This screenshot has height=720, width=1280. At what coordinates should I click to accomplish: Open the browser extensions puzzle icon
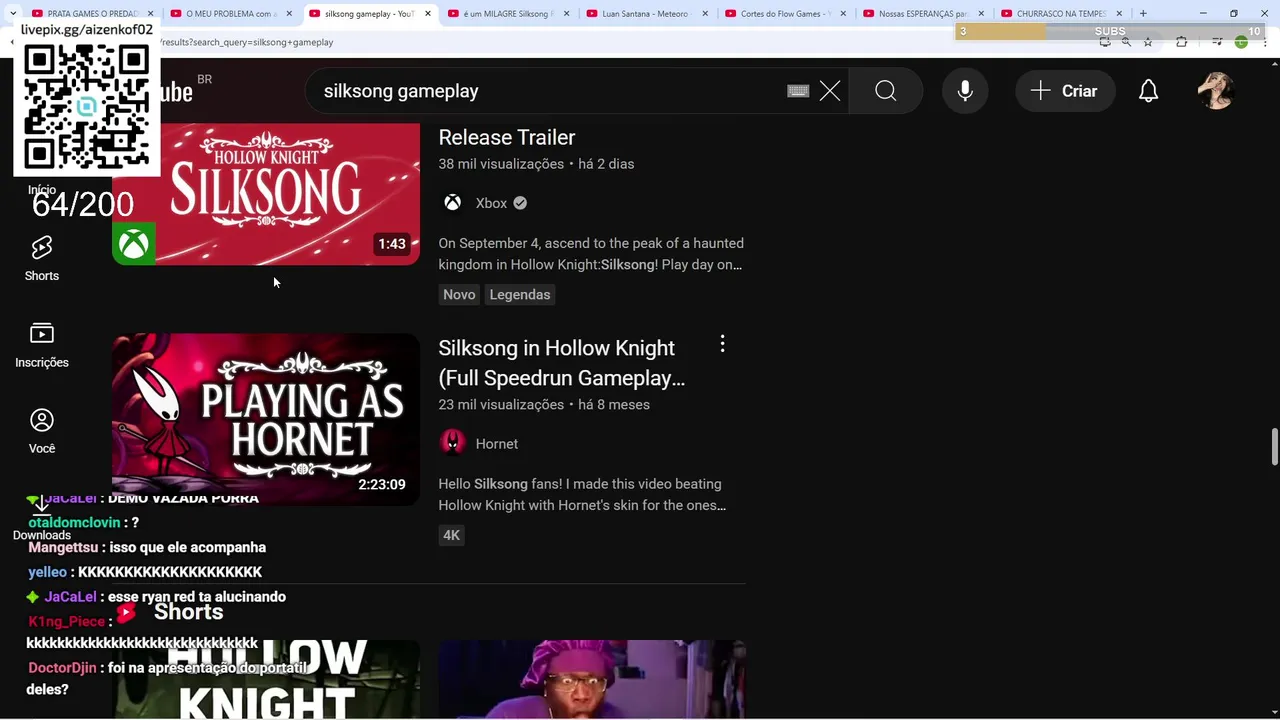1182,42
